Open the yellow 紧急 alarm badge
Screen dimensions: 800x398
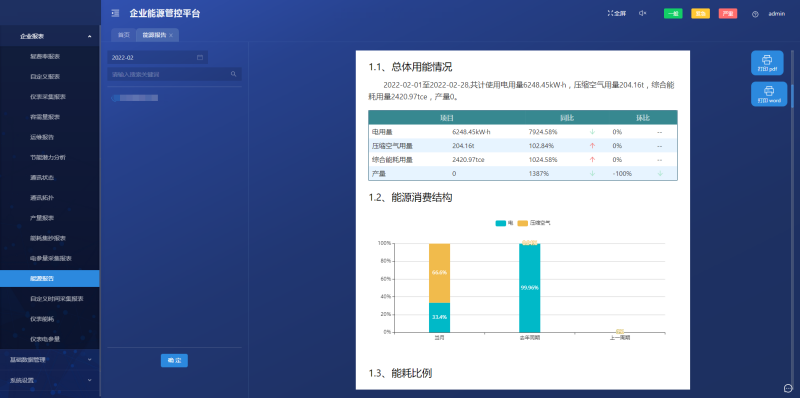(x=701, y=14)
